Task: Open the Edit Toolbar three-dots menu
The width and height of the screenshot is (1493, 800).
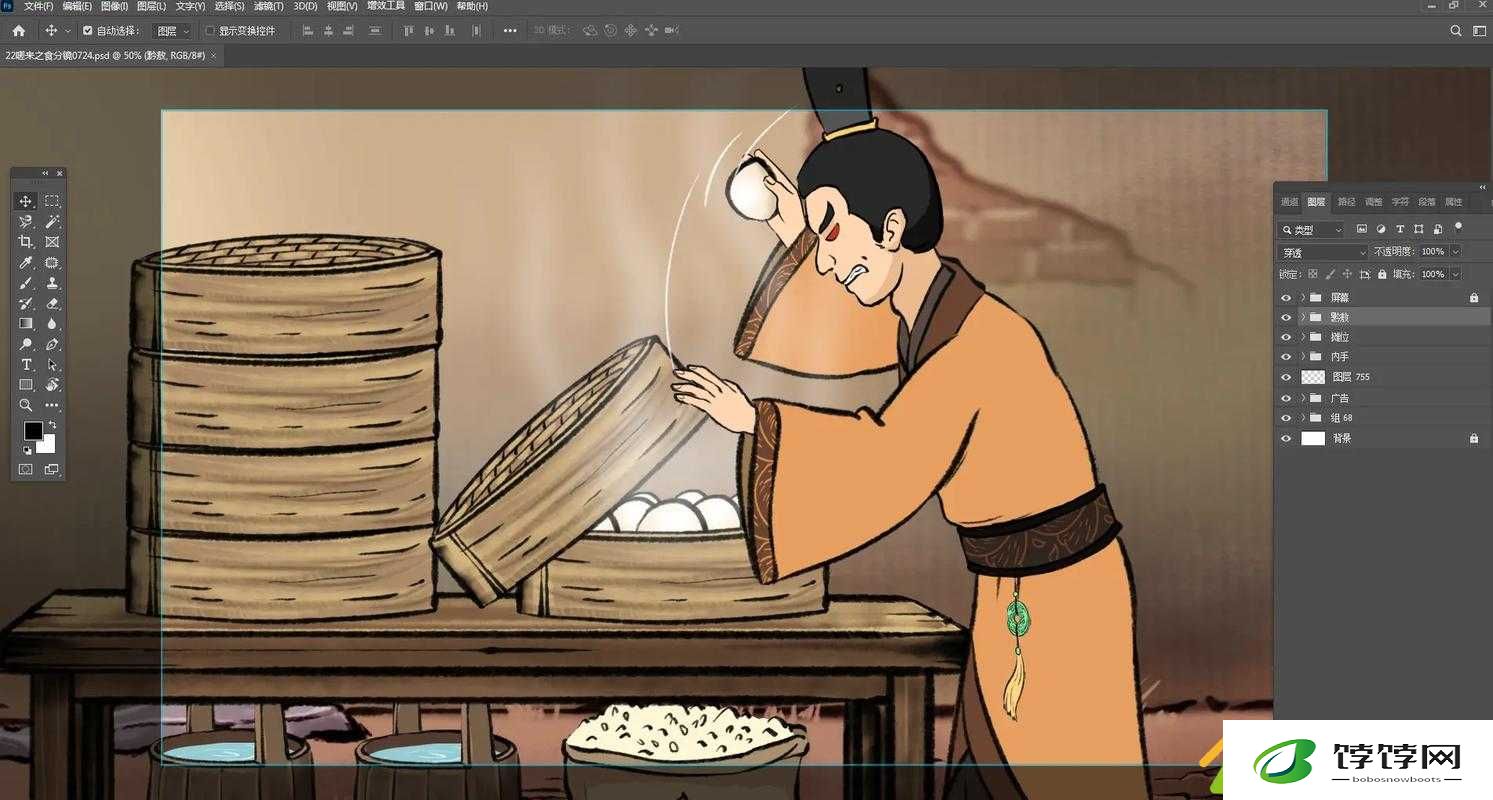Action: point(52,405)
